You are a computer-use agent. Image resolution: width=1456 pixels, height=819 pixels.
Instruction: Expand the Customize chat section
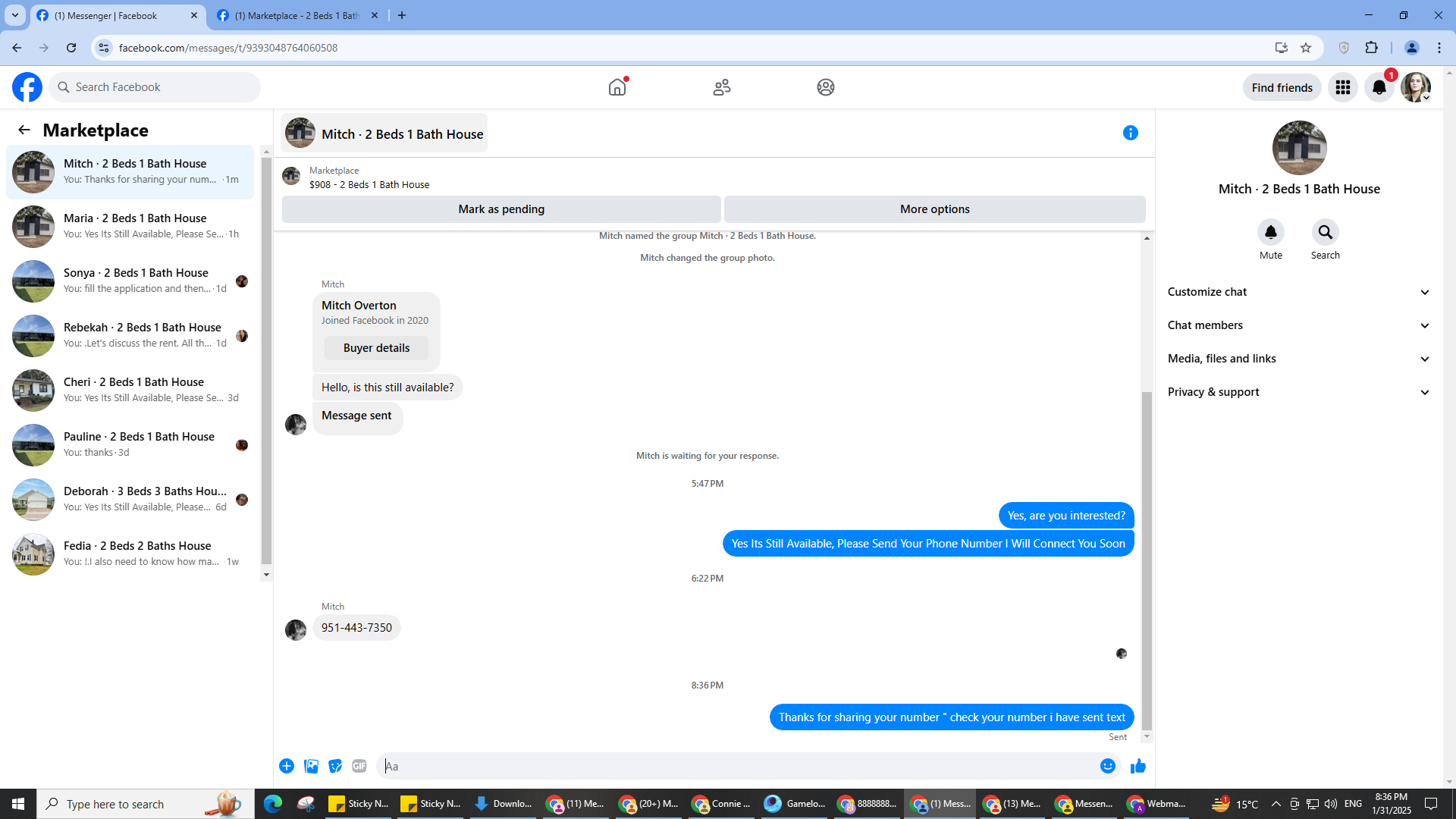(1299, 292)
